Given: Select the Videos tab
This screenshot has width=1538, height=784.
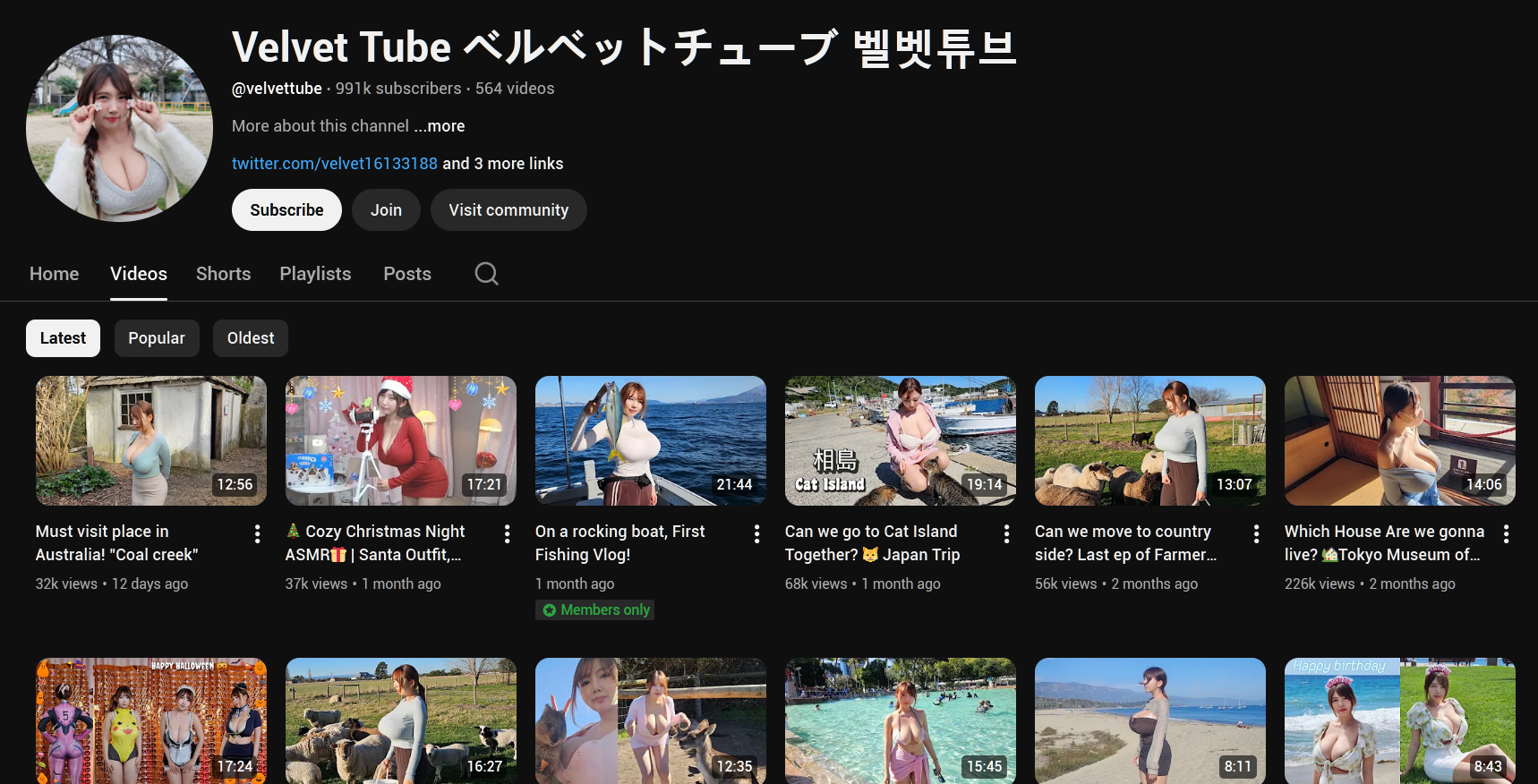Looking at the screenshot, I should pos(139,274).
